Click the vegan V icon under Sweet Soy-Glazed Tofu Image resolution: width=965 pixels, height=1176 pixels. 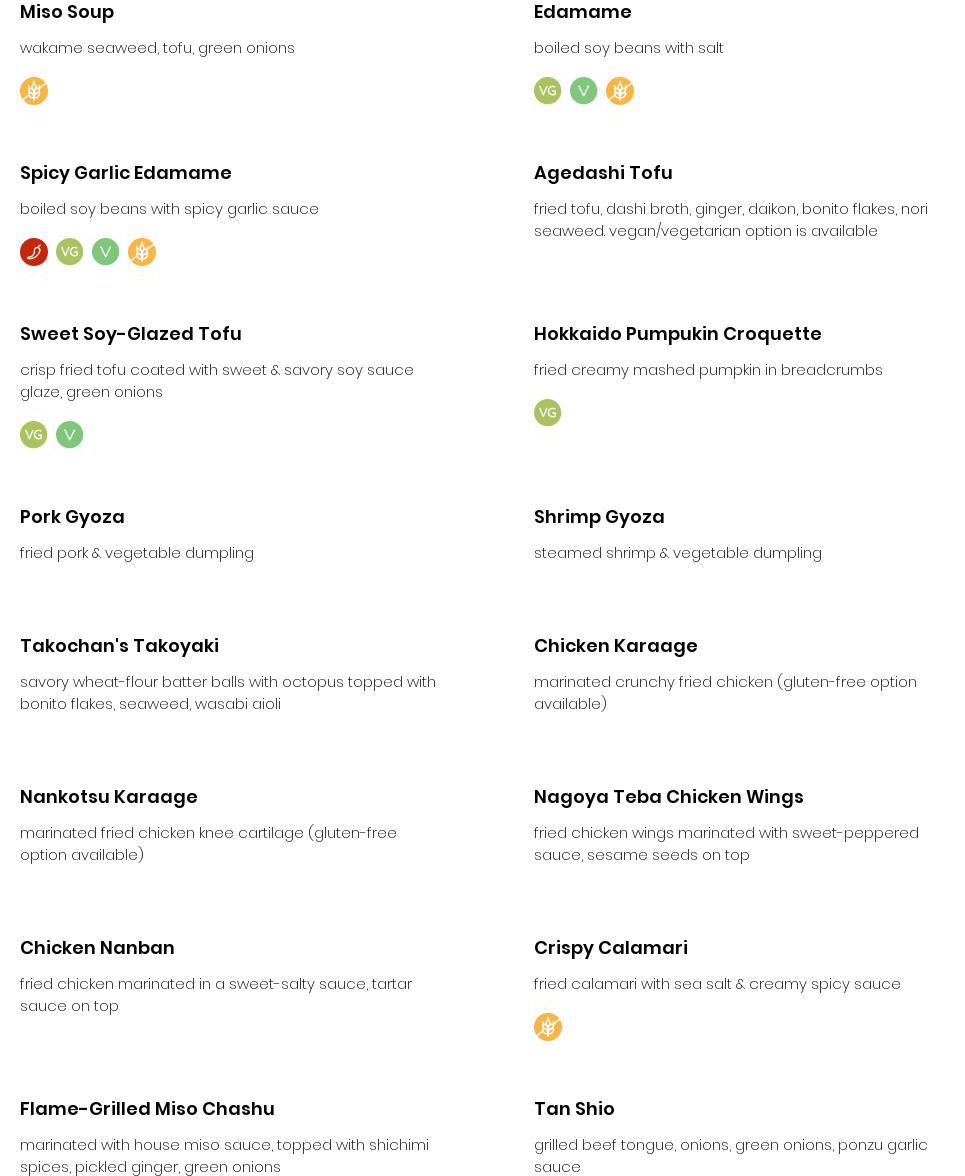(x=70, y=435)
